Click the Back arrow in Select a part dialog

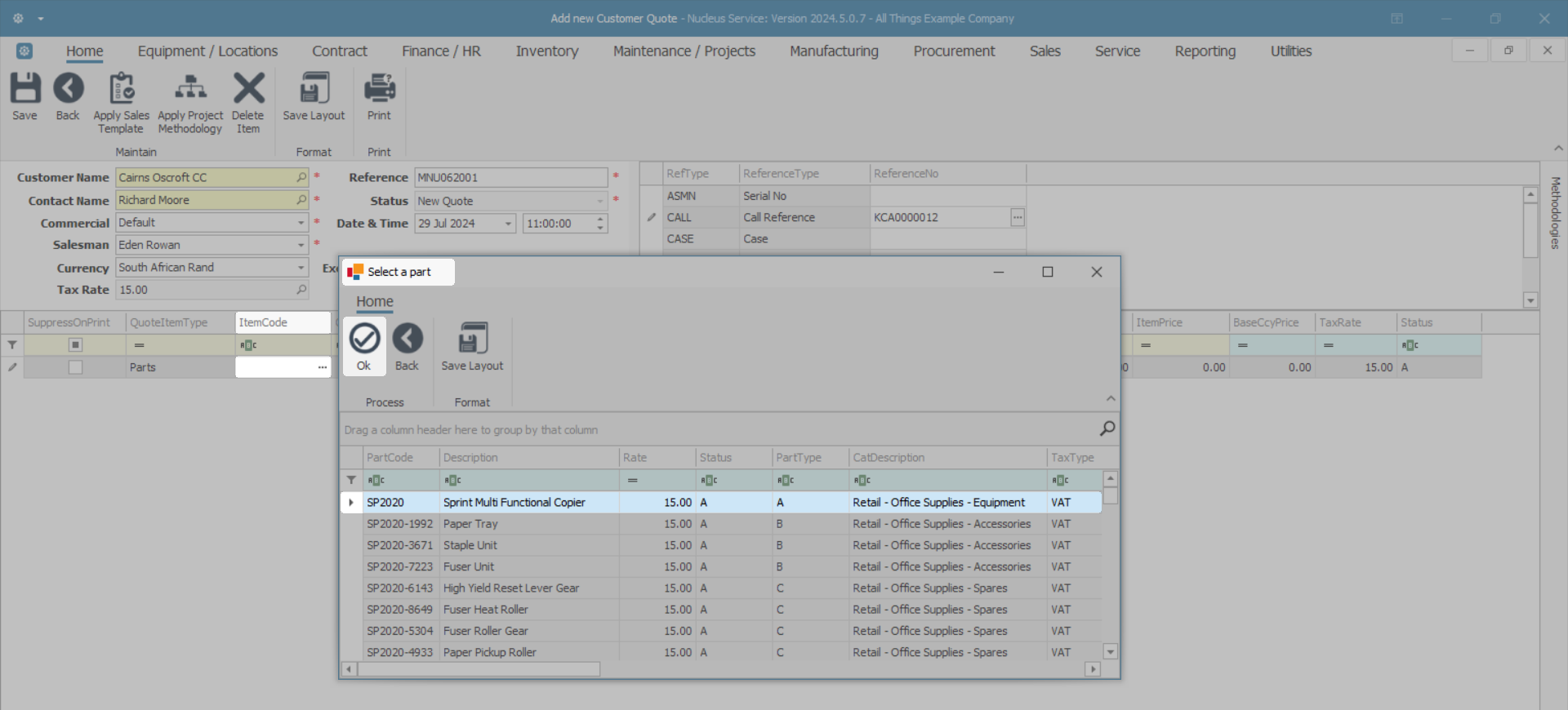tap(407, 339)
